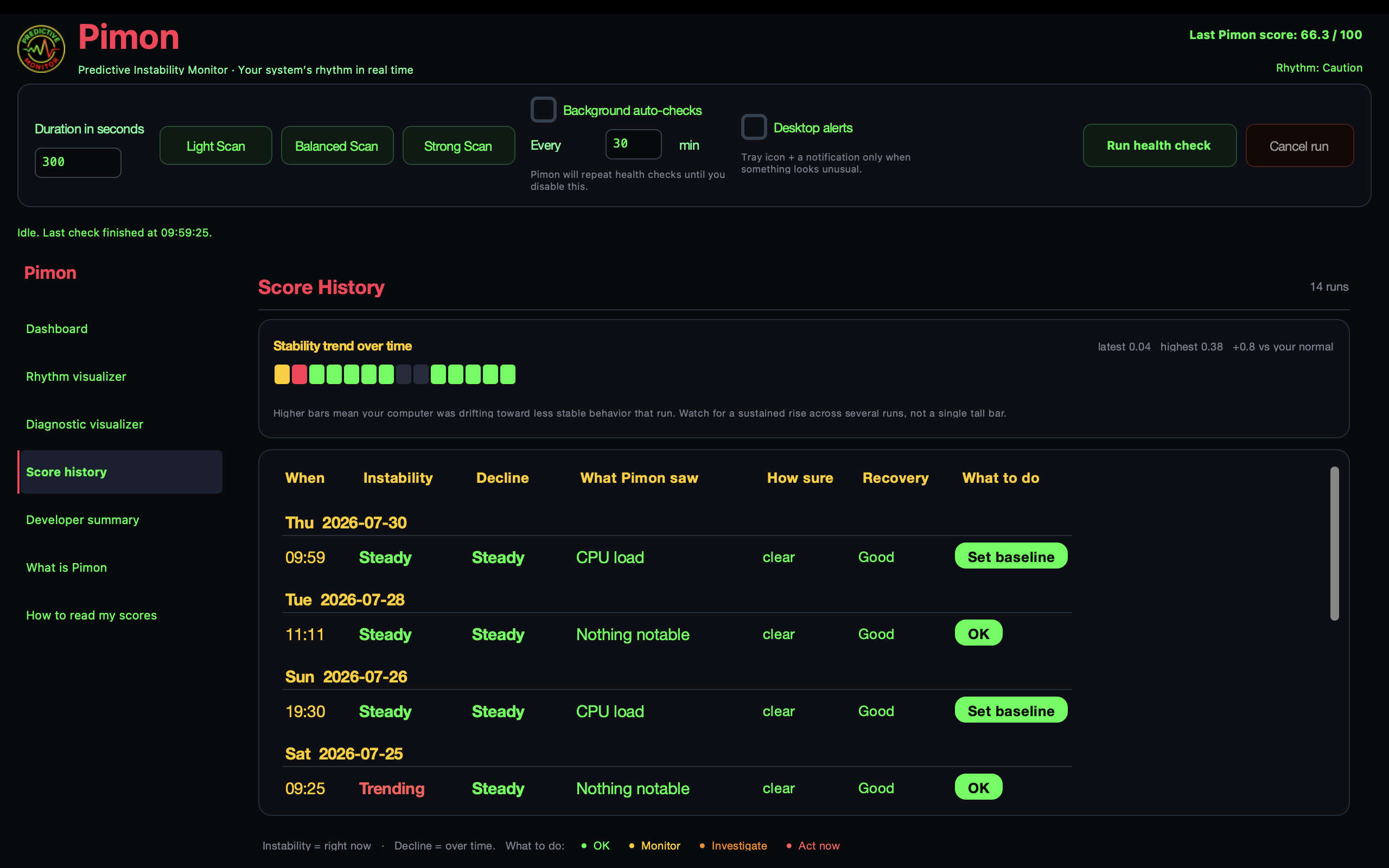Click the How sure column header
Screen dimensions: 1389x868
point(800,477)
